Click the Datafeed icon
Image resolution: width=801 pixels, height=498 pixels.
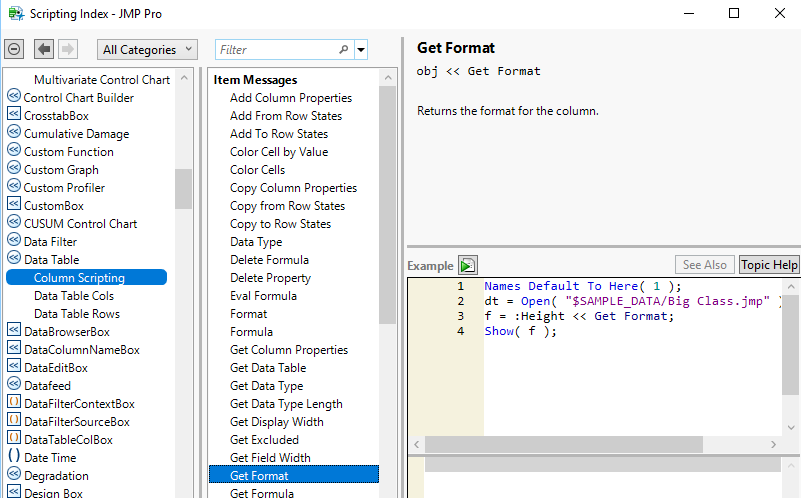click(x=14, y=384)
